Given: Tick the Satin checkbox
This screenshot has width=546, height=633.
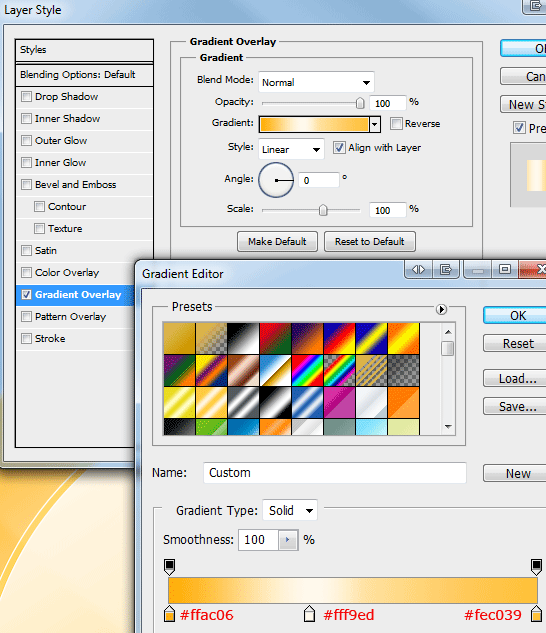Looking at the screenshot, I should [x=26, y=250].
